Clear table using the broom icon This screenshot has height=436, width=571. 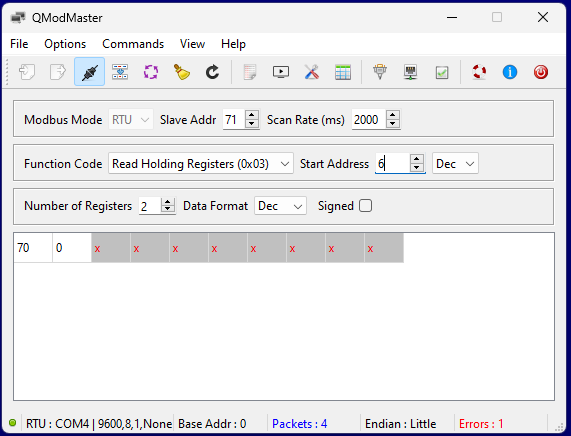click(182, 72)
